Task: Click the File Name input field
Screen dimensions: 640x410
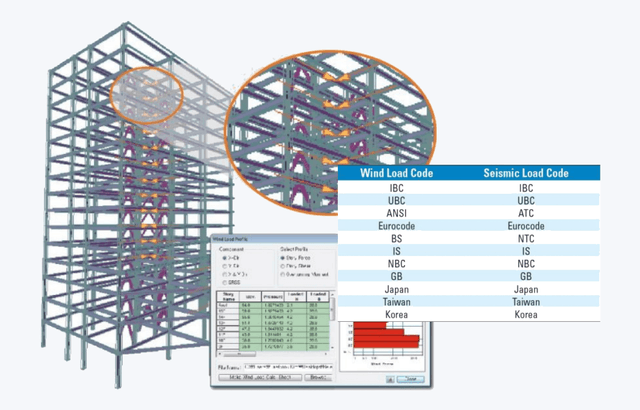Action: pyautogui.click(x=290, y=368)
